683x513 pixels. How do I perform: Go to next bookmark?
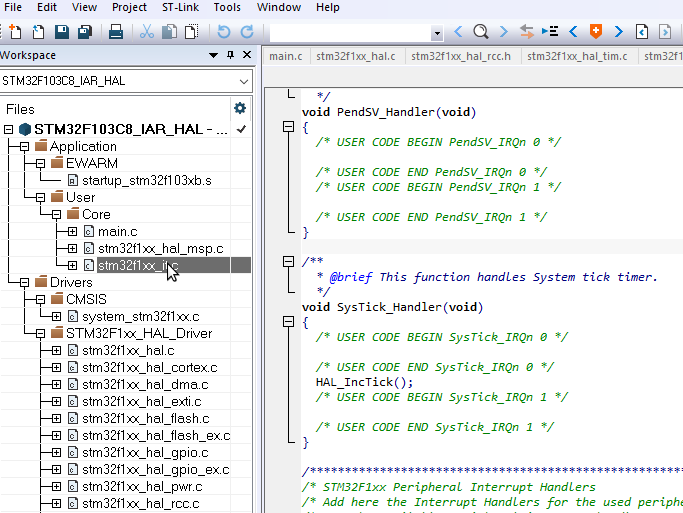click(619, 32)
